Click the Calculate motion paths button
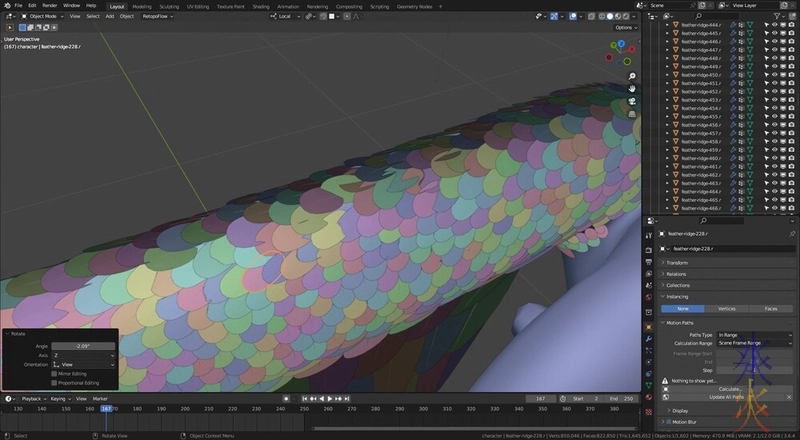Image resolution: width=800 pixels, height=440 pixels. [x=728, y=388]
